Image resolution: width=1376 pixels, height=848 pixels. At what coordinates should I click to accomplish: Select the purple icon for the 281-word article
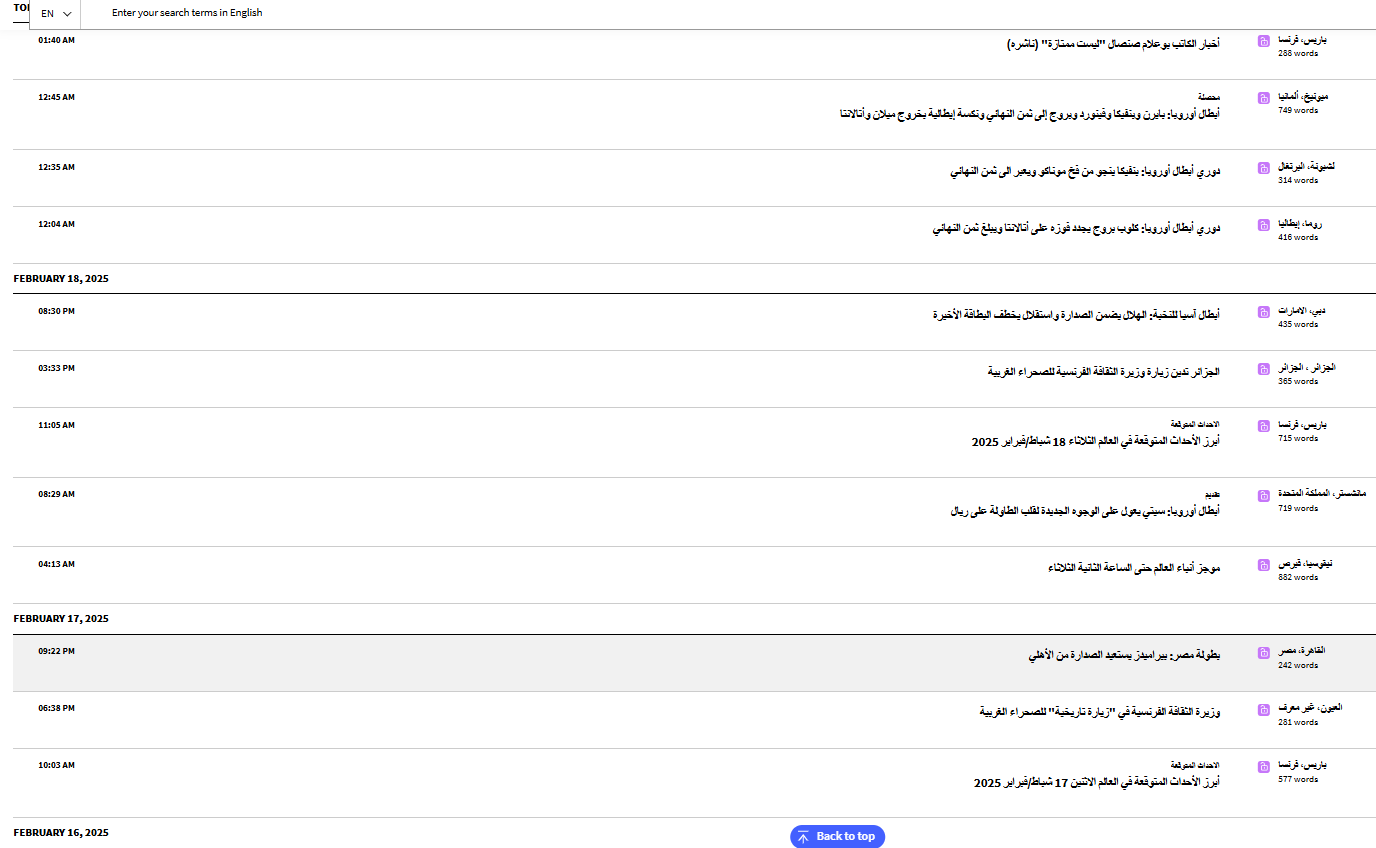(x=1264, y=709)
